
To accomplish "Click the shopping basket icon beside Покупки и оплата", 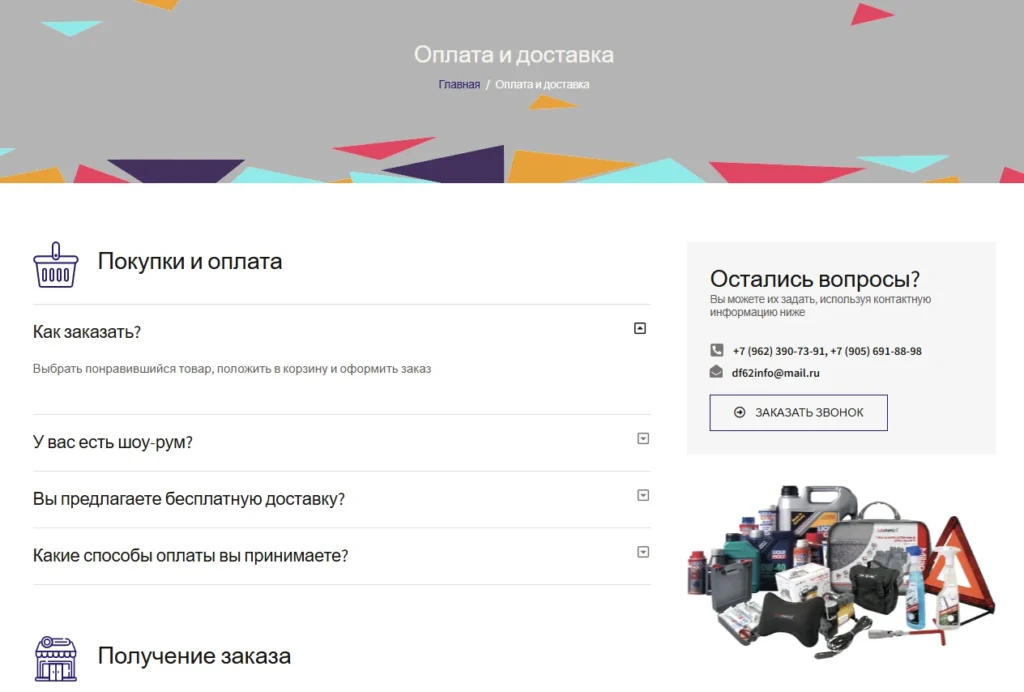I will 56,265.
